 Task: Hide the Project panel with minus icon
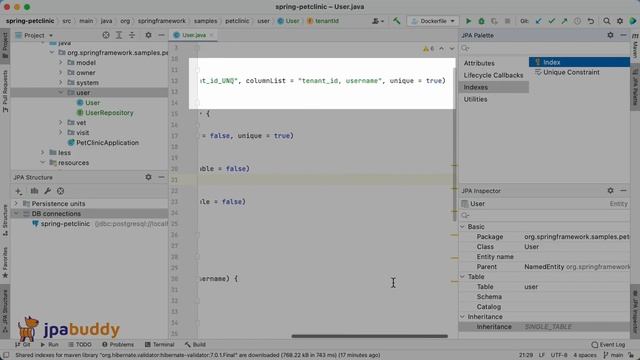[x=161, y=35]
